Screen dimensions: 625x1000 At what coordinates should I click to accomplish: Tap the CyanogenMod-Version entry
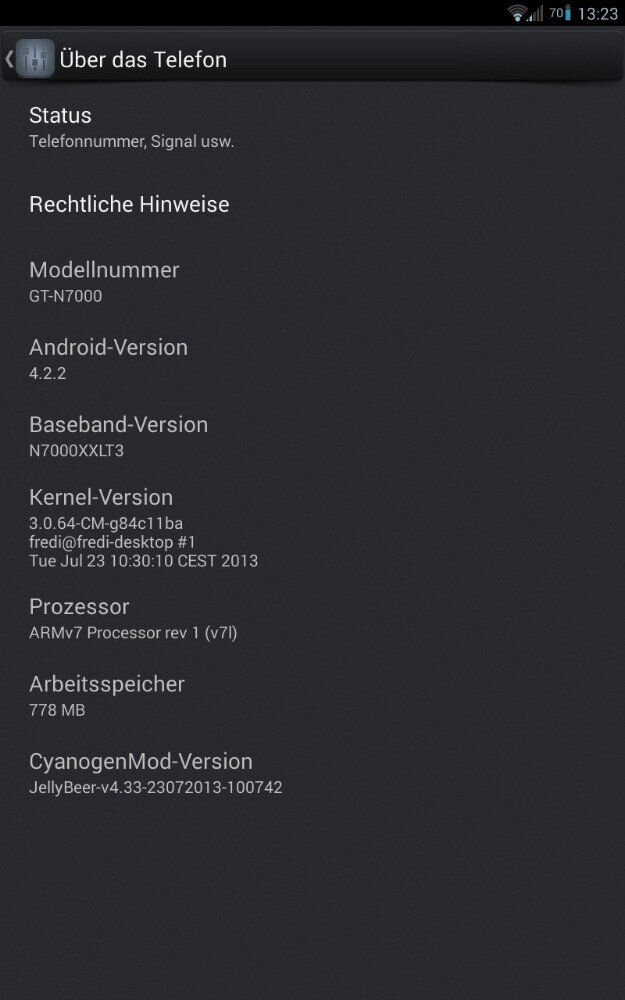coord(312,774)
